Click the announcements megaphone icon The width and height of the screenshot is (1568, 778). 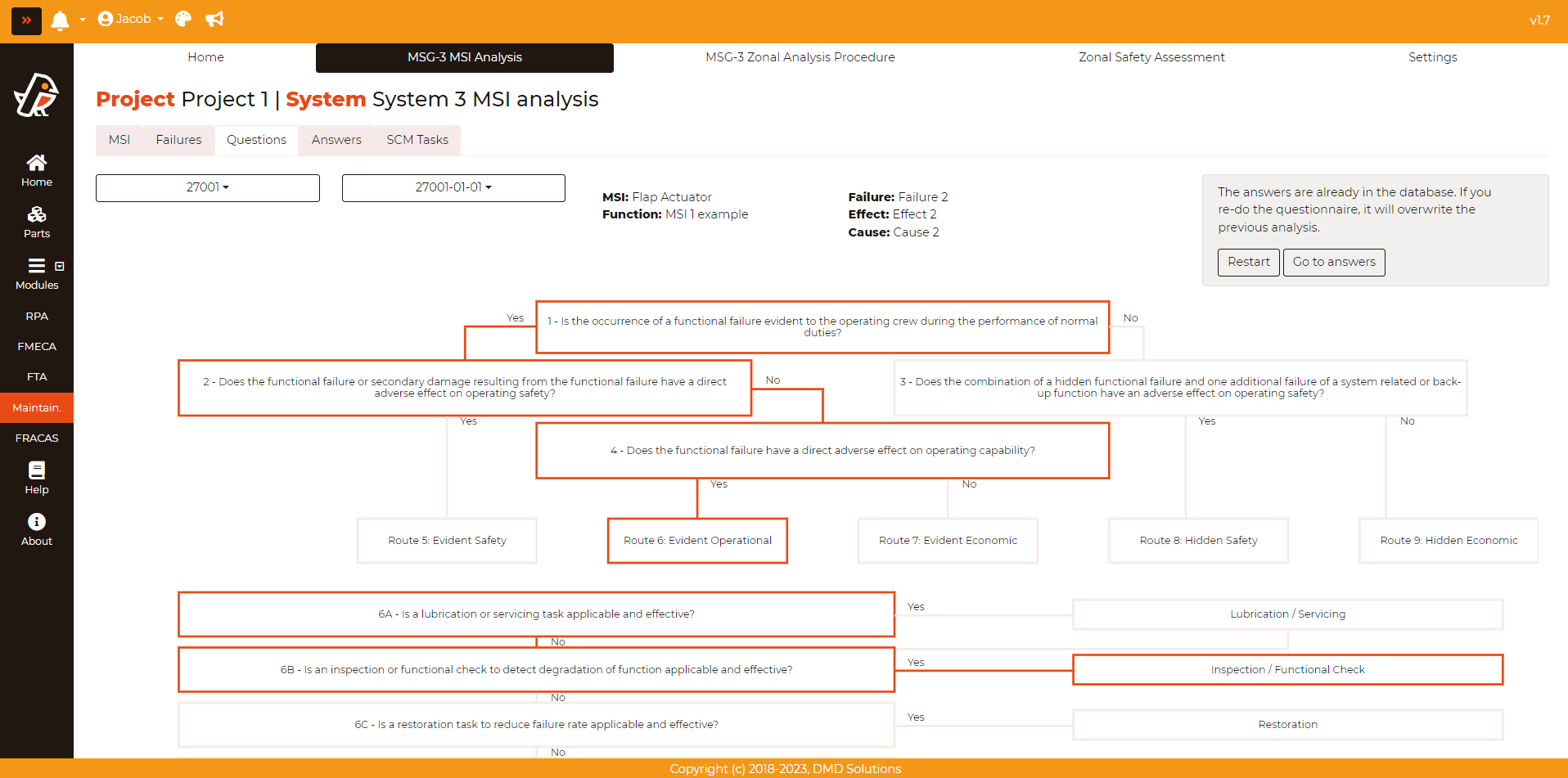point(214,19)
